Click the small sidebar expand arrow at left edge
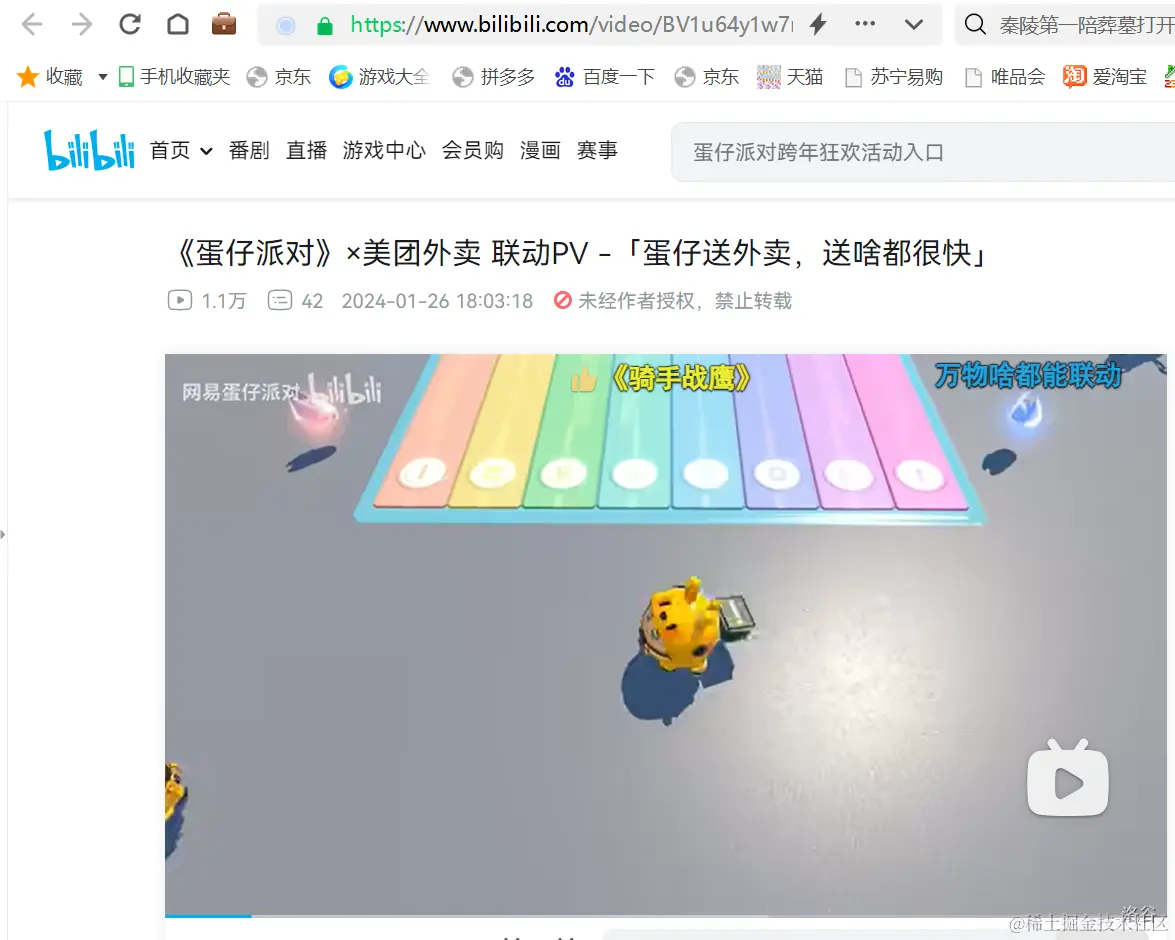The height and width of the screenshot is (940, 1175). 3,534
